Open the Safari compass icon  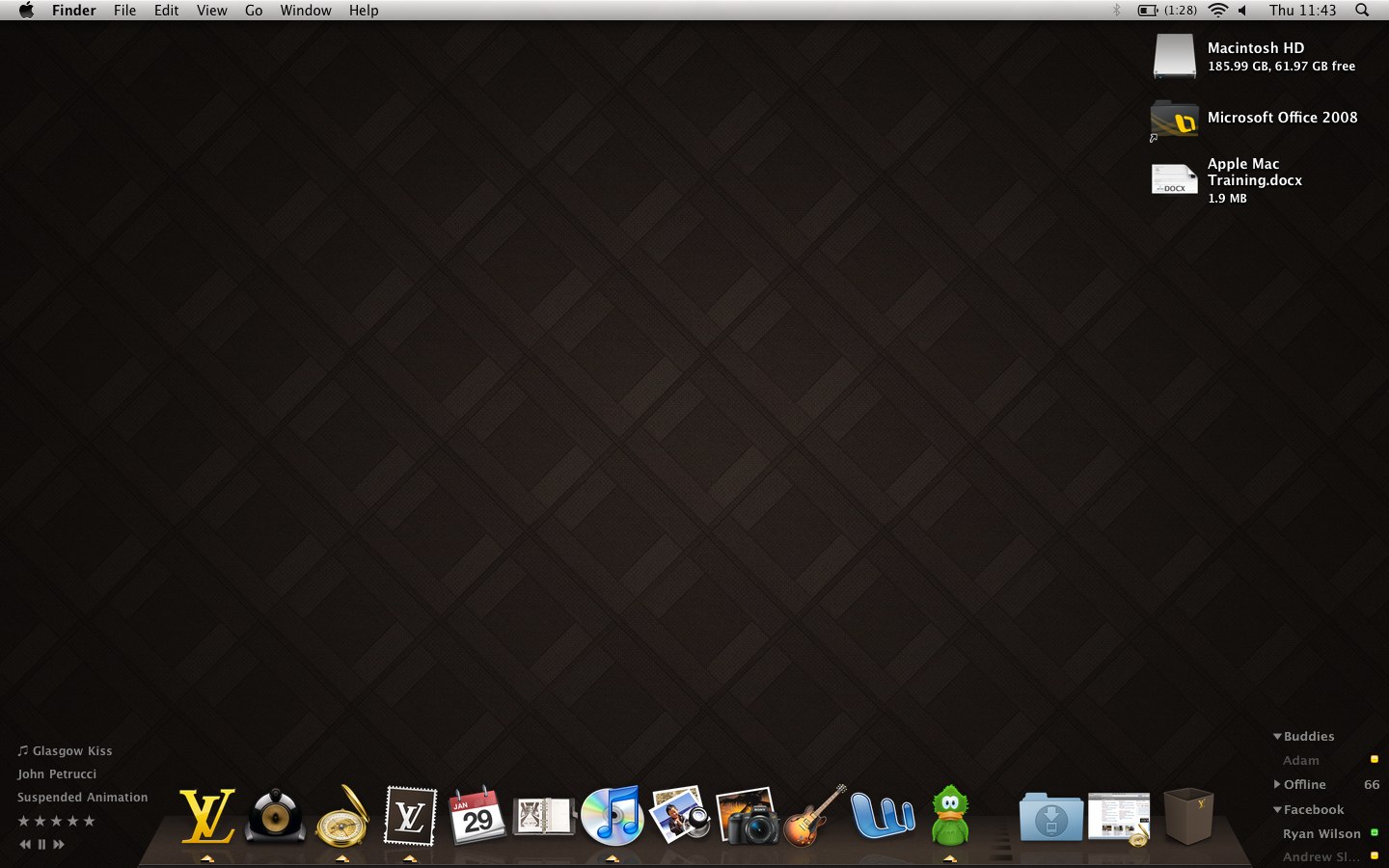342,816
